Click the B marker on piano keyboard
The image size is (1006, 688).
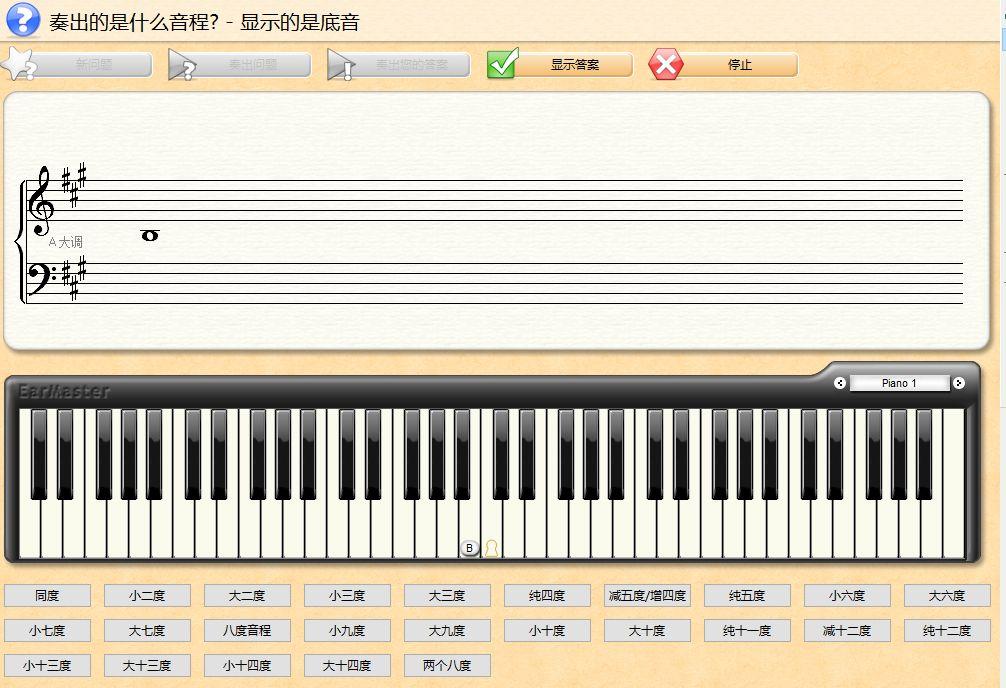click(x=470, y=548)
